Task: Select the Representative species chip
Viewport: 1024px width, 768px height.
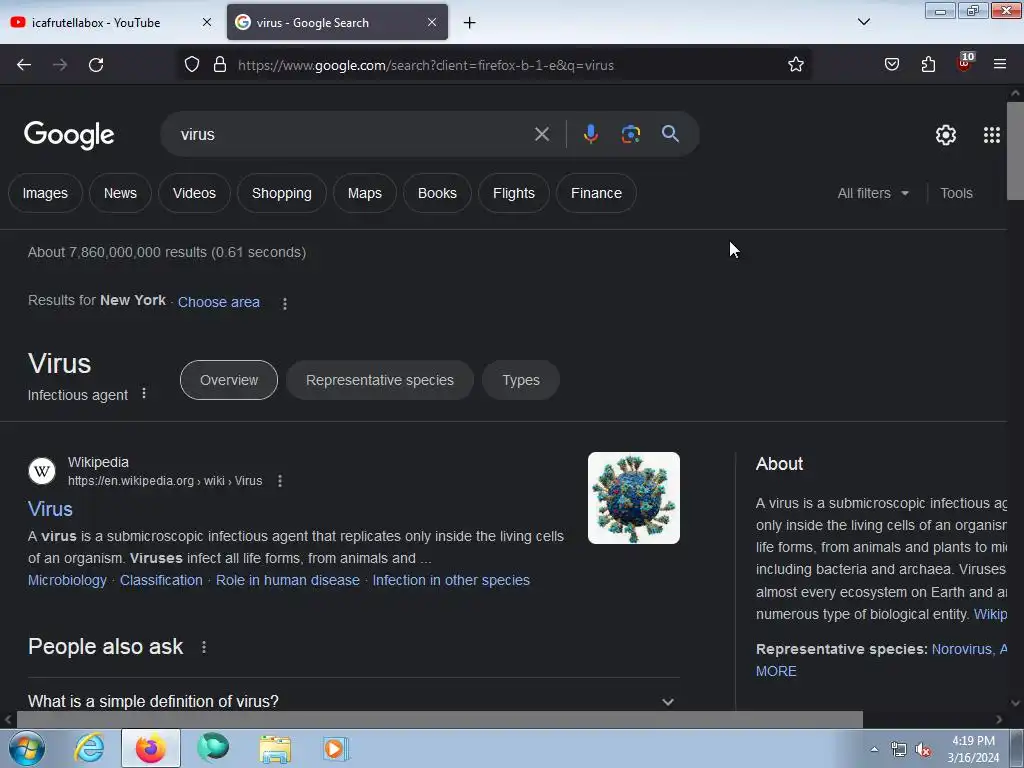Action: (379, 380)
